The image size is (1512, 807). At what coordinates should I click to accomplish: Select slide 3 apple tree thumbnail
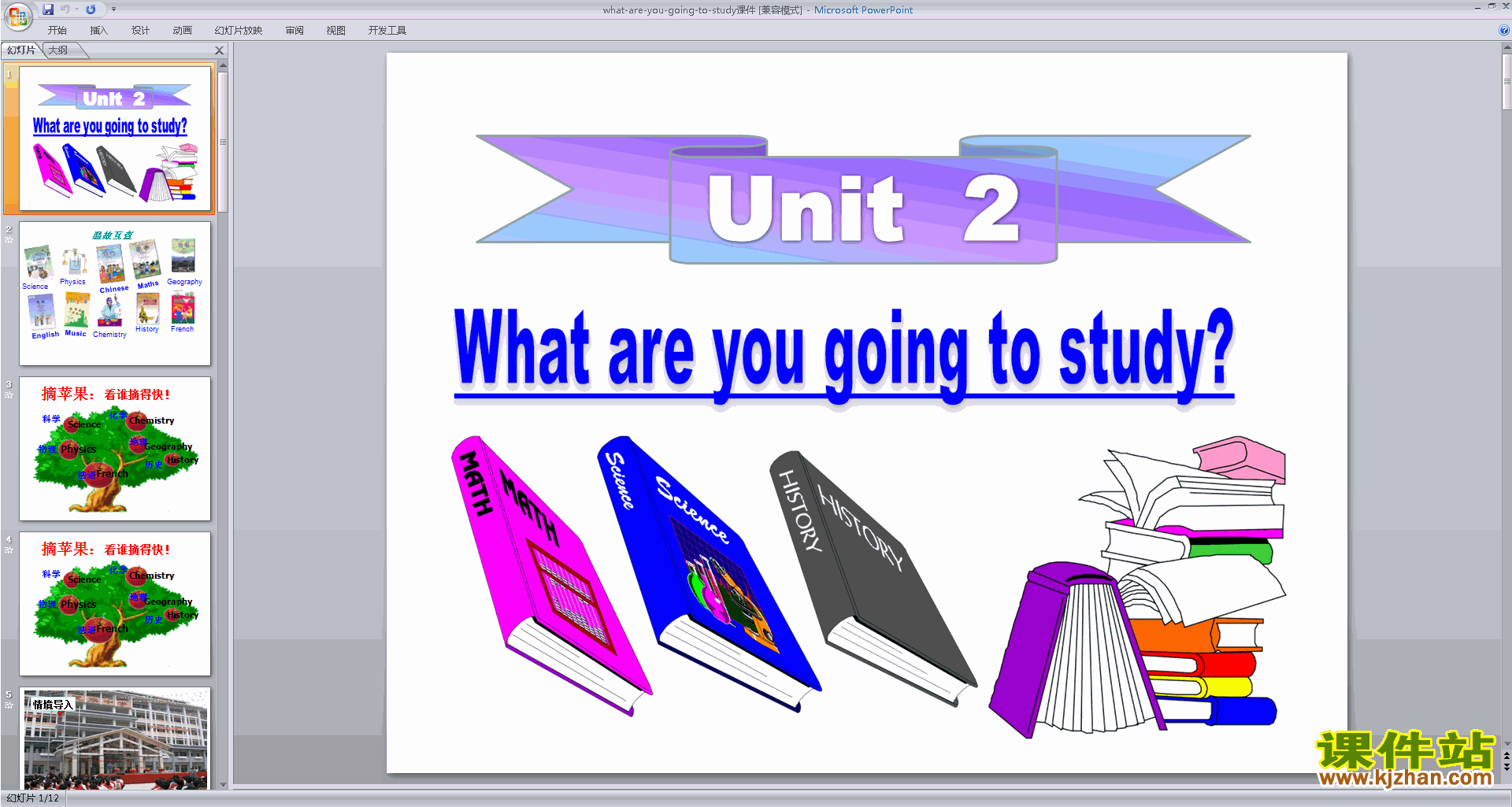click(115, 449)
